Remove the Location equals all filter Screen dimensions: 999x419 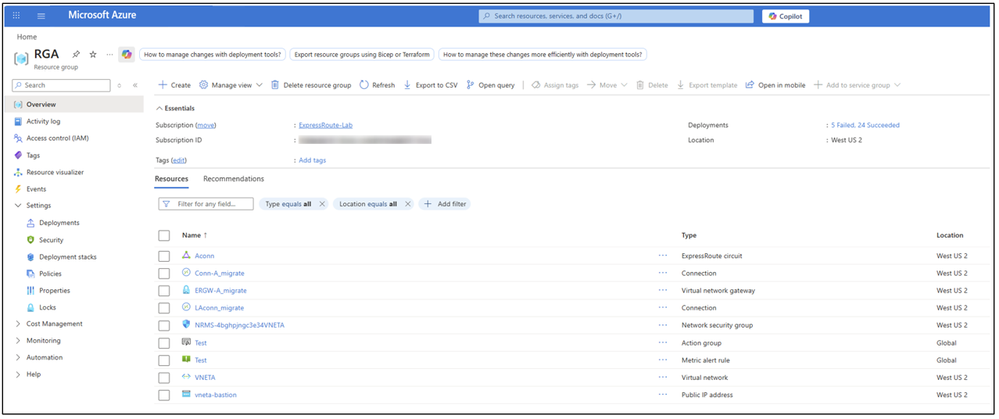pyautogui.click(x=407, y=204)
